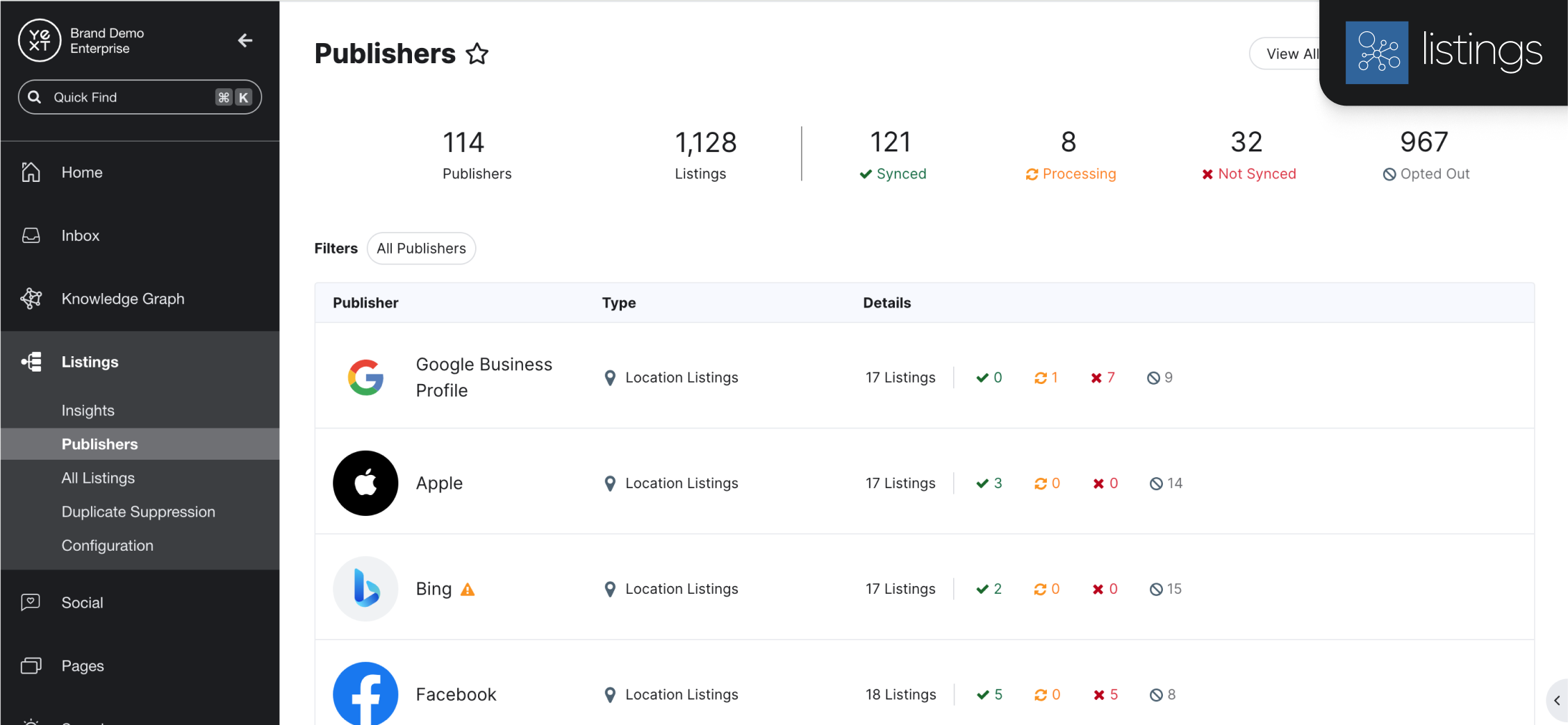1568x725 pixels.
Task: Go to All Listings submenu item
Action: tap(98, 478)
